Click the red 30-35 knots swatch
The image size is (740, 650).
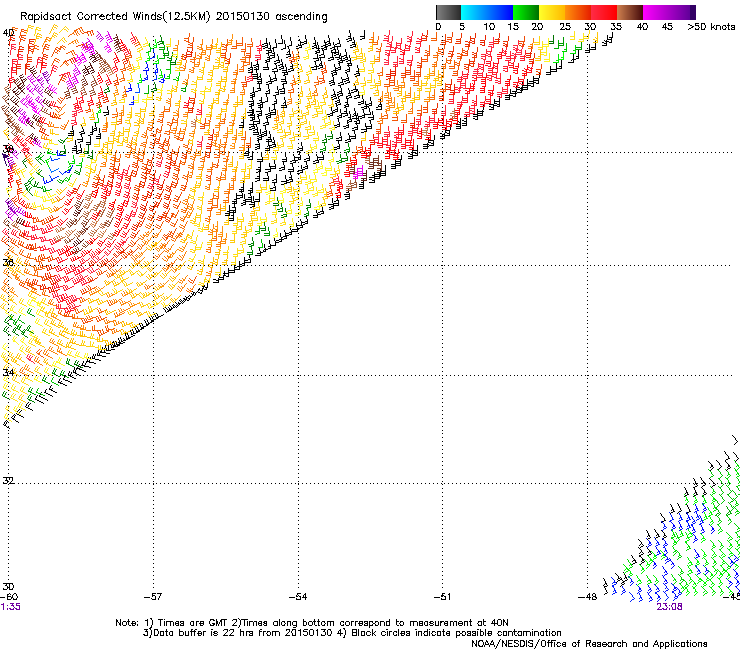[604, 12]
